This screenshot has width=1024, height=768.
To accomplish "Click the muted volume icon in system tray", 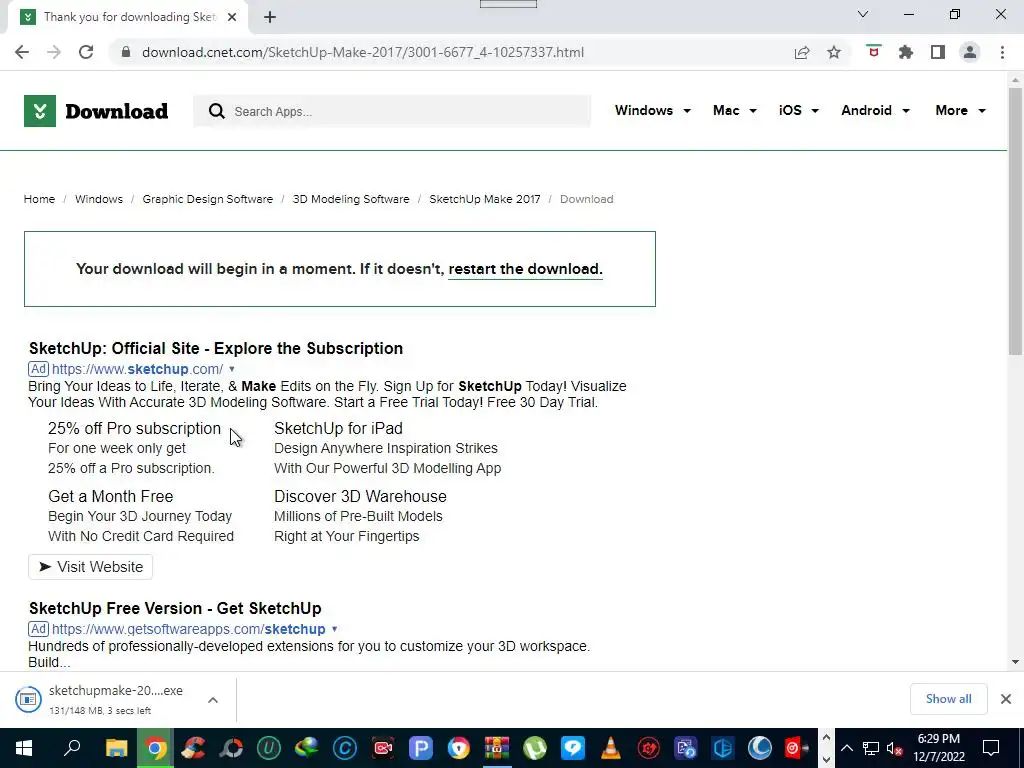I will pyautogui.click(x=895, y=748).
